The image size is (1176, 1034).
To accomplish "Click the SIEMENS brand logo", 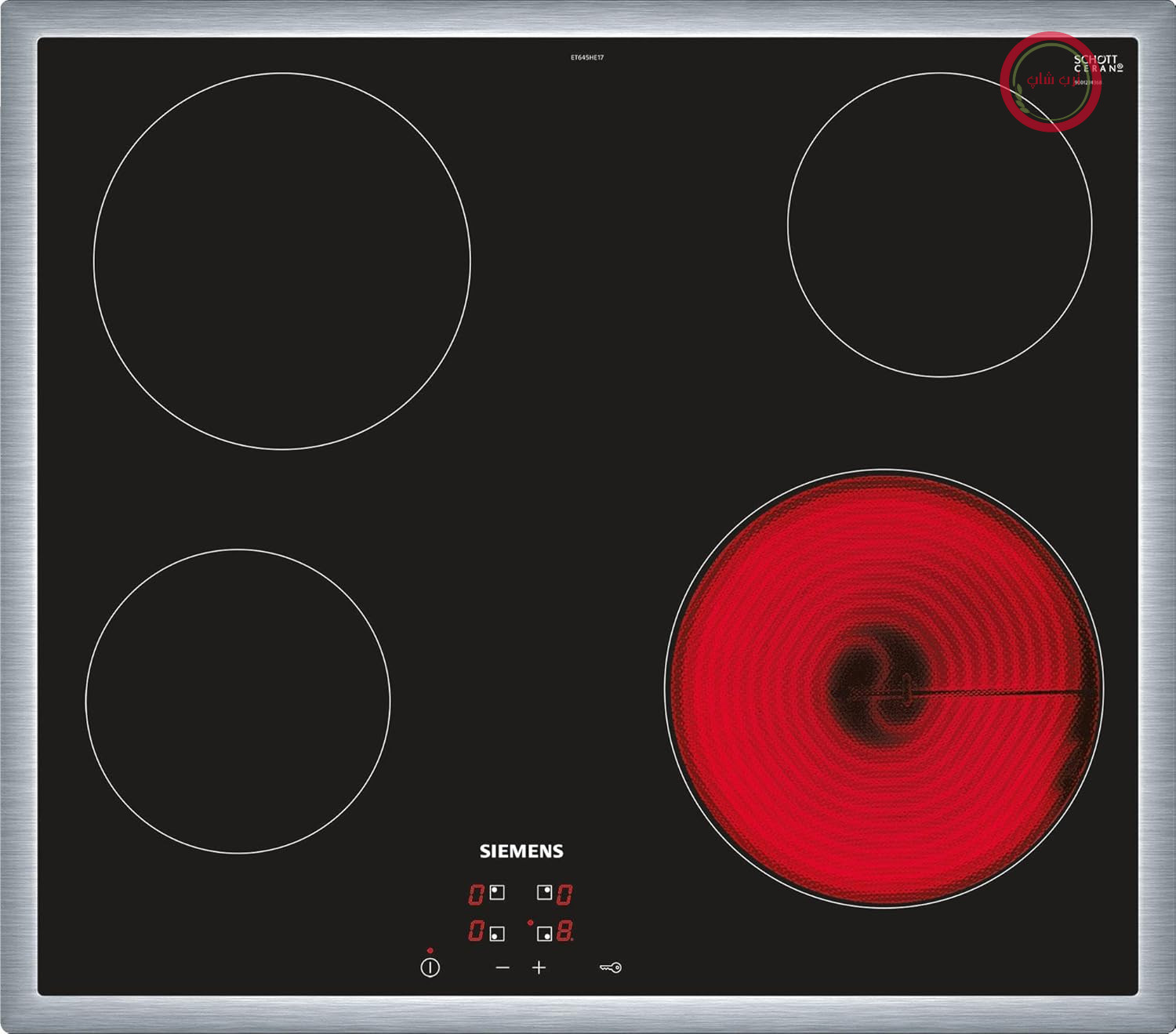I will tap(521, 851).
